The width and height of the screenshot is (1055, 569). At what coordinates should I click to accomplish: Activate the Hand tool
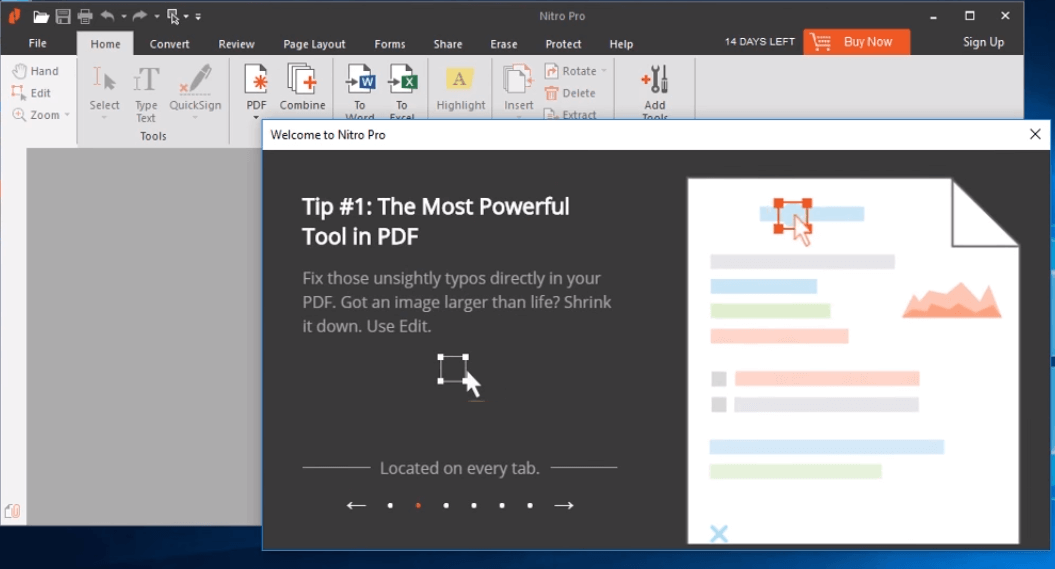36,71
